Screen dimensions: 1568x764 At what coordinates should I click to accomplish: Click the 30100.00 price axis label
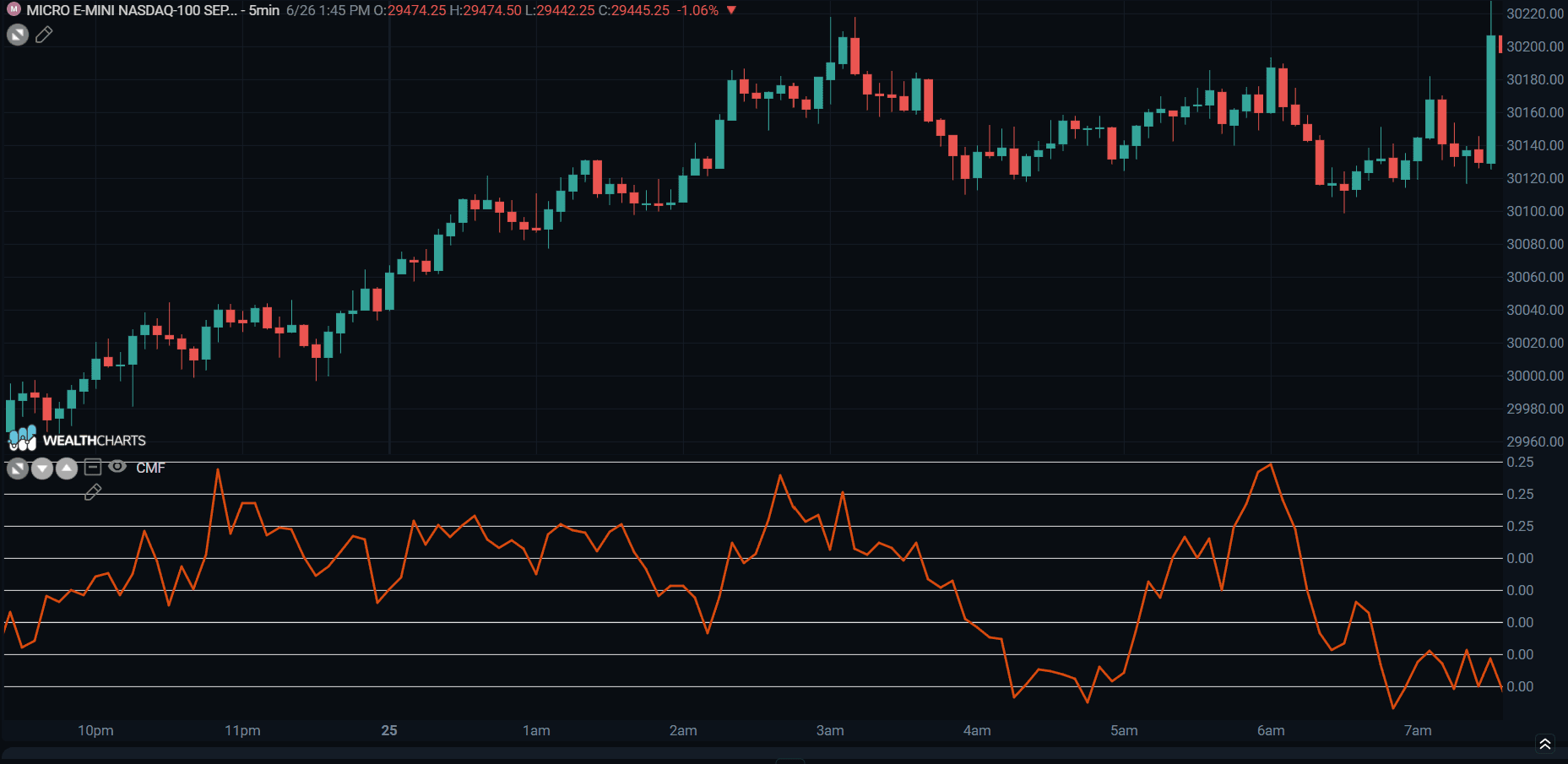1535,211
